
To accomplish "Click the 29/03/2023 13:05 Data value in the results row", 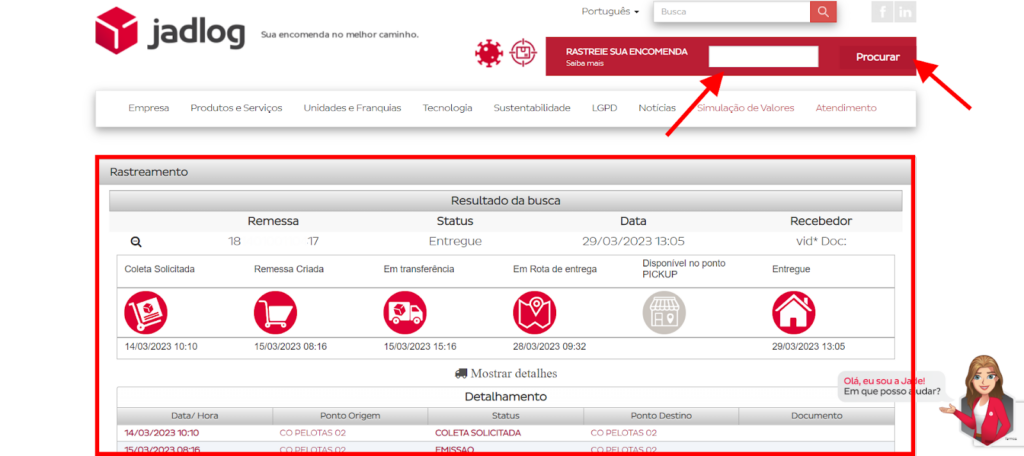I will pyautogui.click(x=633, y=242).
